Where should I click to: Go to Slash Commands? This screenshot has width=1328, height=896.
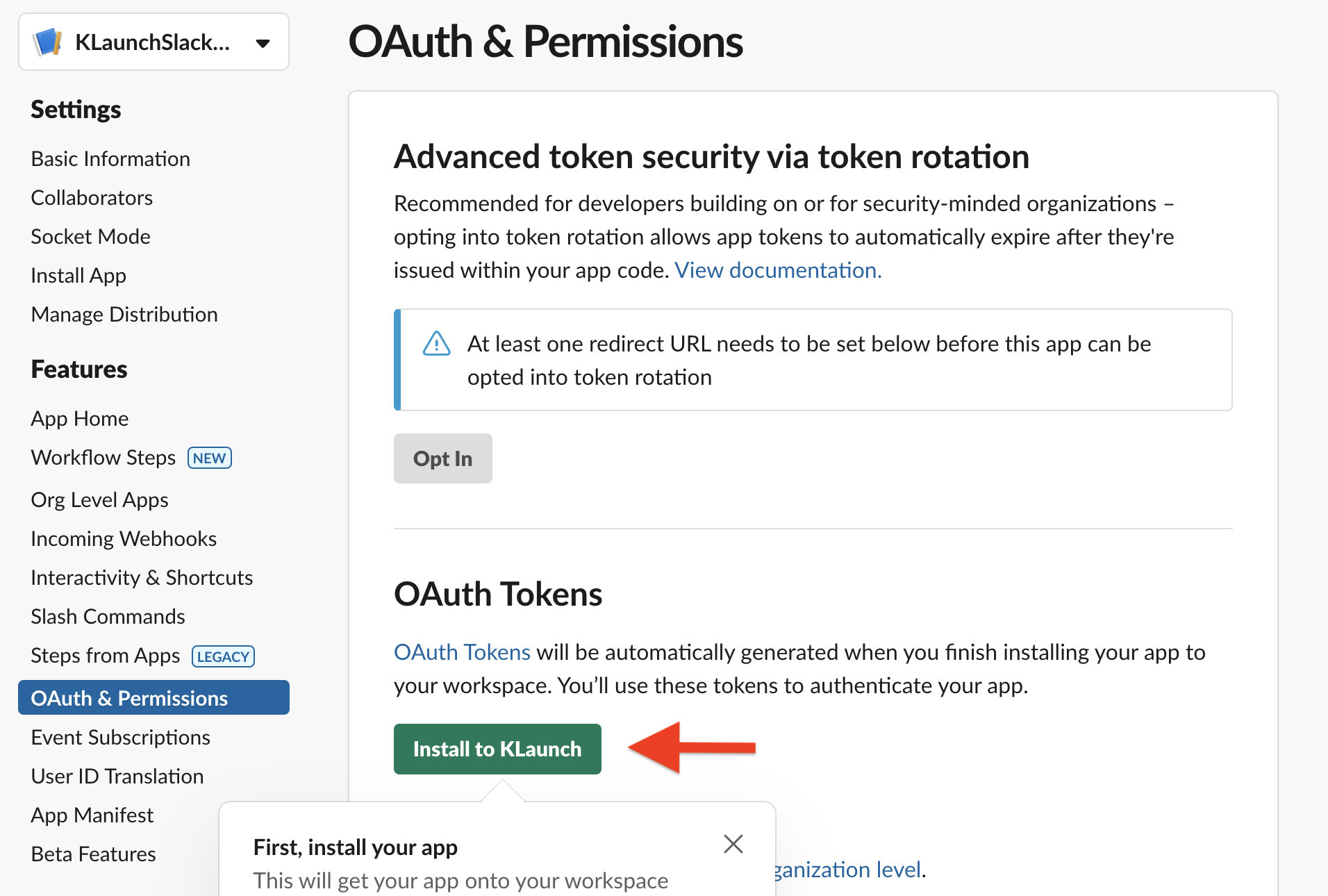(x=108, y=617)
